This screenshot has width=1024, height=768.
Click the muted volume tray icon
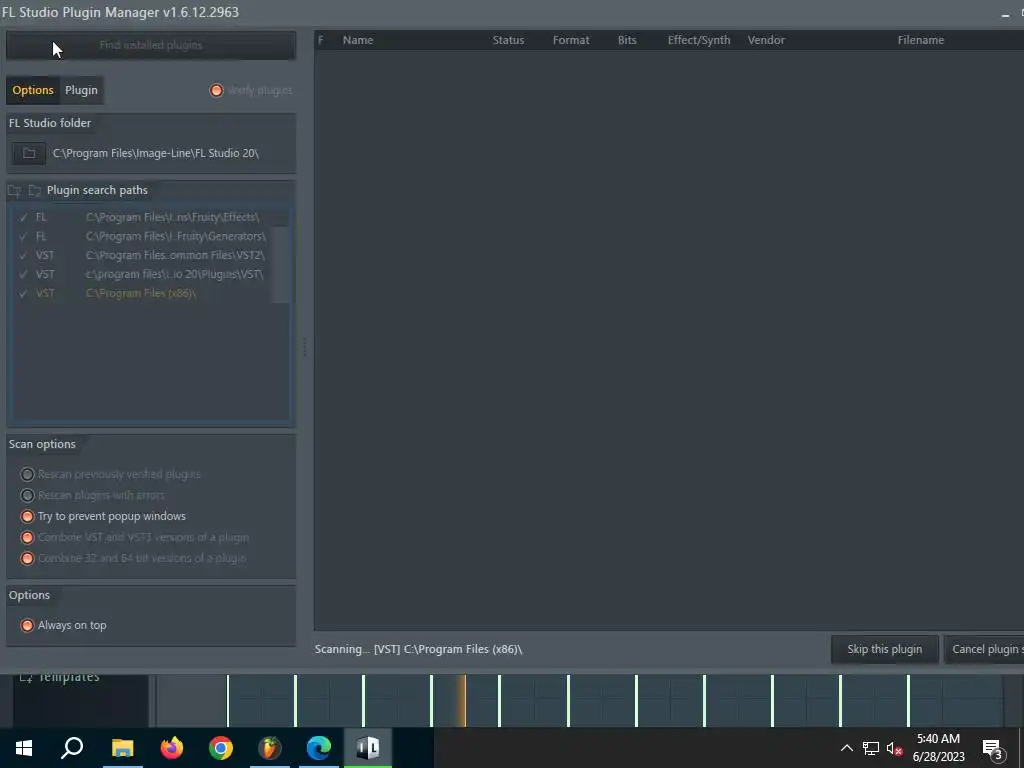pyautogui.click(x=894, y=748)
